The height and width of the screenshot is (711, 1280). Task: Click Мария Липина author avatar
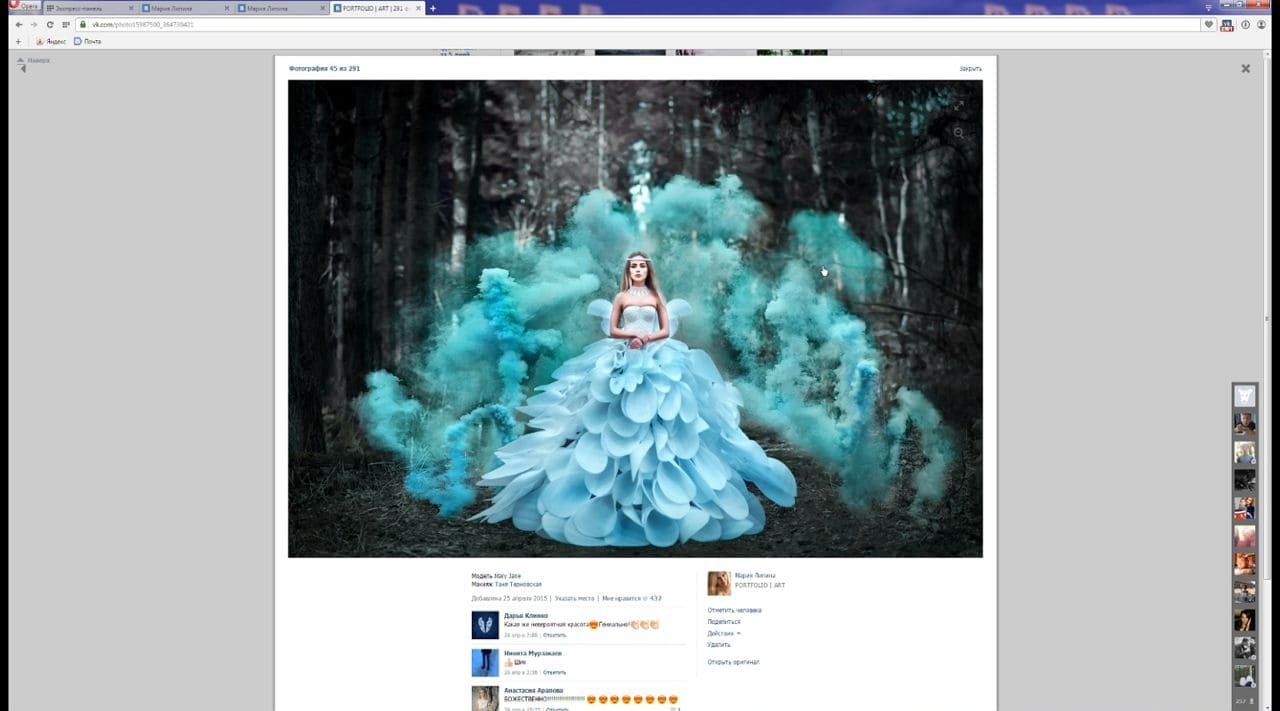719,583
